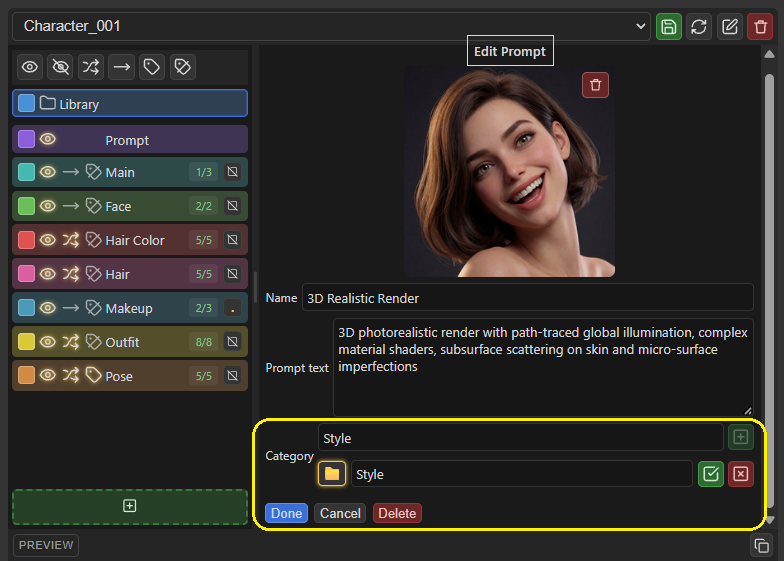Toggle the shuffle icon on Outfit row
The height and width of the screenshot is (561, 784).
click(70, 342)
